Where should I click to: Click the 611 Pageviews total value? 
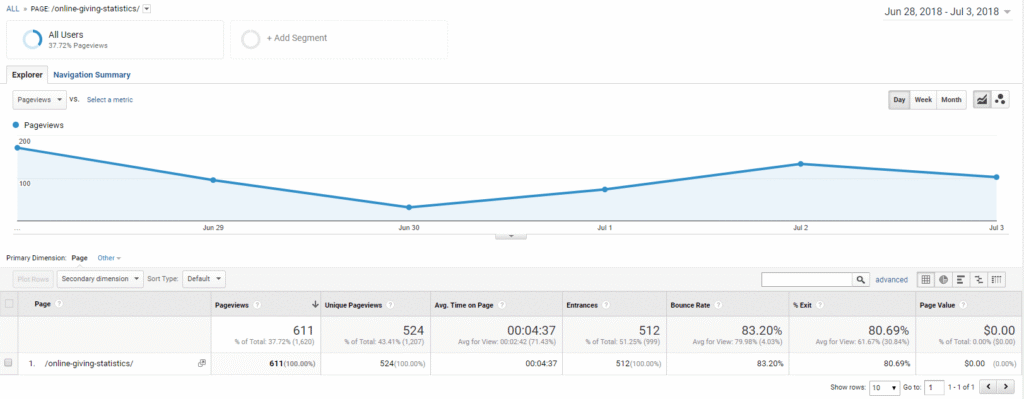pyautogui.click(x=303, y=330)
